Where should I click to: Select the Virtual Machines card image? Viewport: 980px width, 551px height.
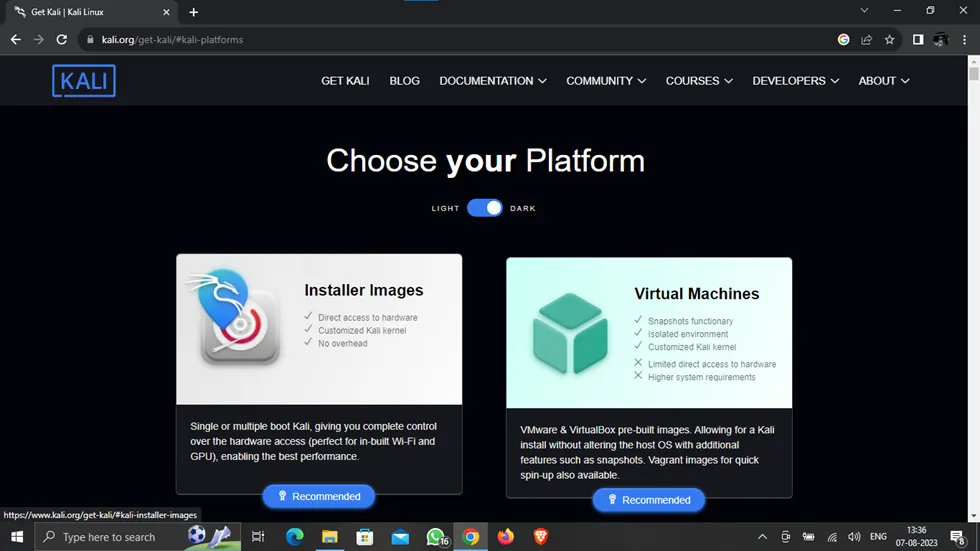570,333
